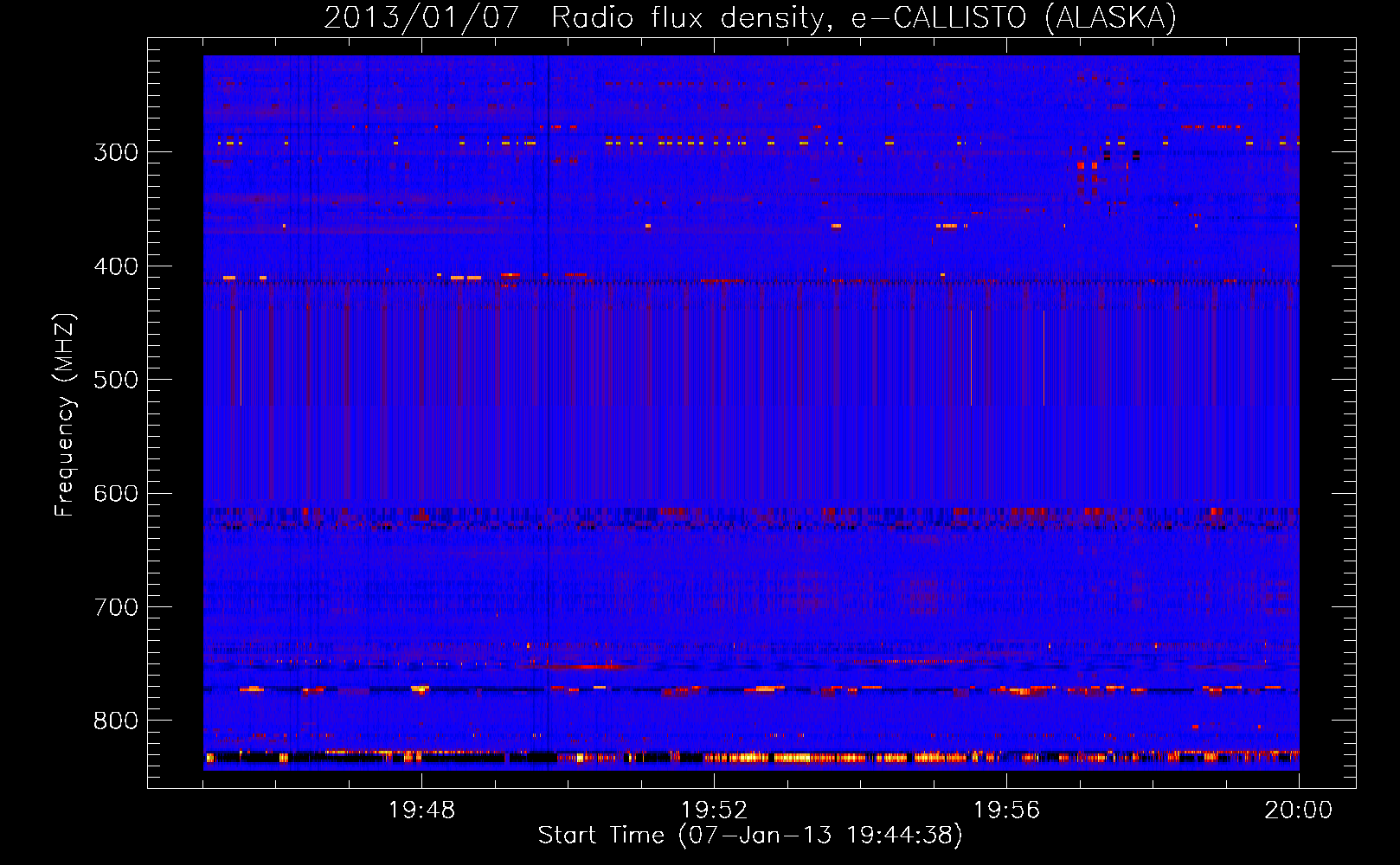Click the '19:52' time axis label
The width and height of the screenshot is (1400, 865).
pyautogui.click(x=714, y=811)
